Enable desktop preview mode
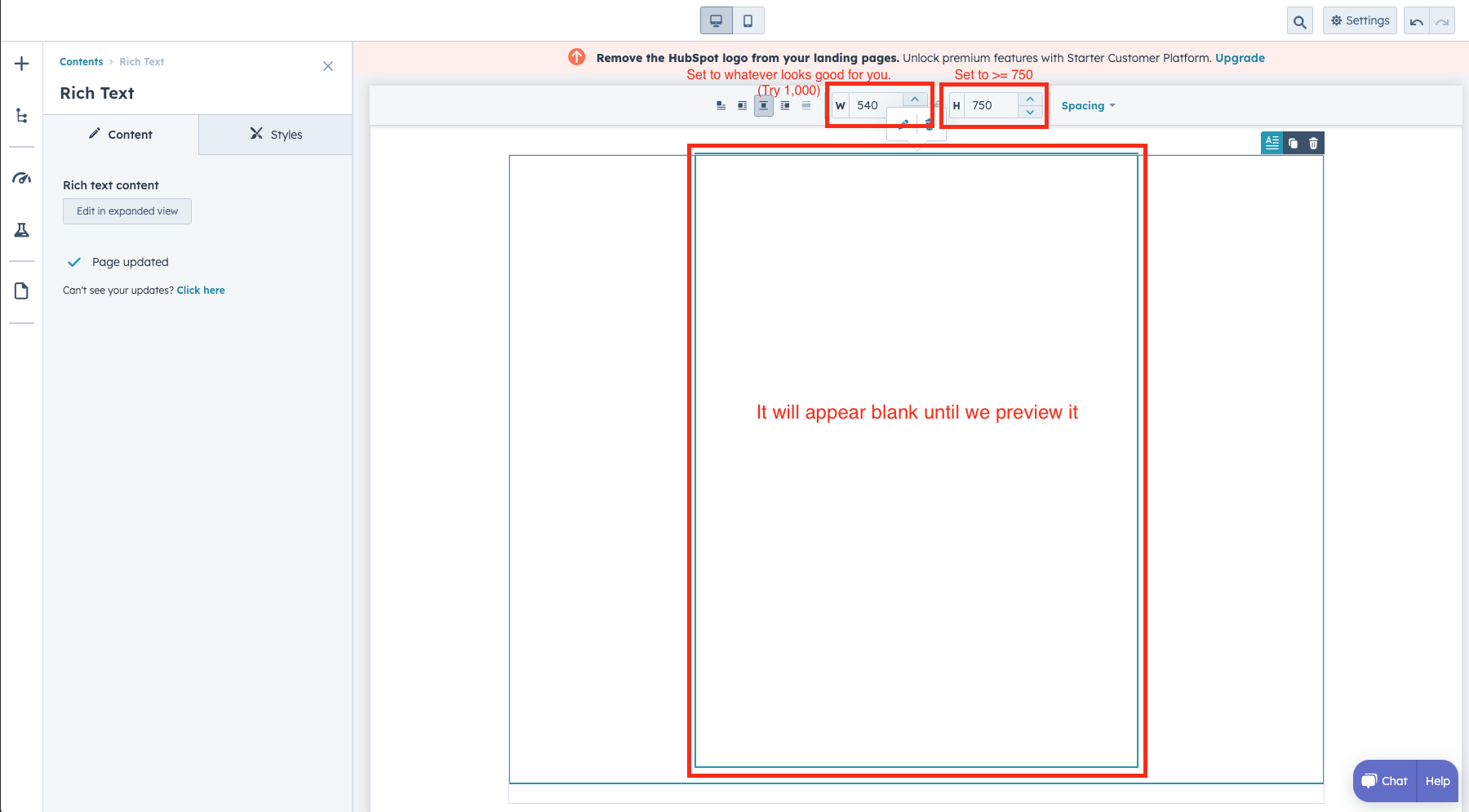The image size is (1469, 812). click(x=716, y=20)
